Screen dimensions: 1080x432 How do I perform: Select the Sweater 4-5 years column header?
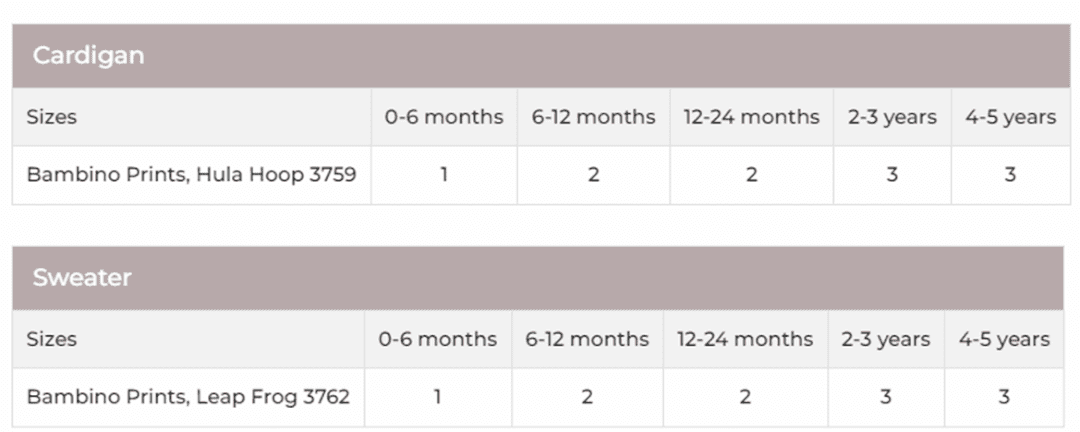pos(1004,339)
